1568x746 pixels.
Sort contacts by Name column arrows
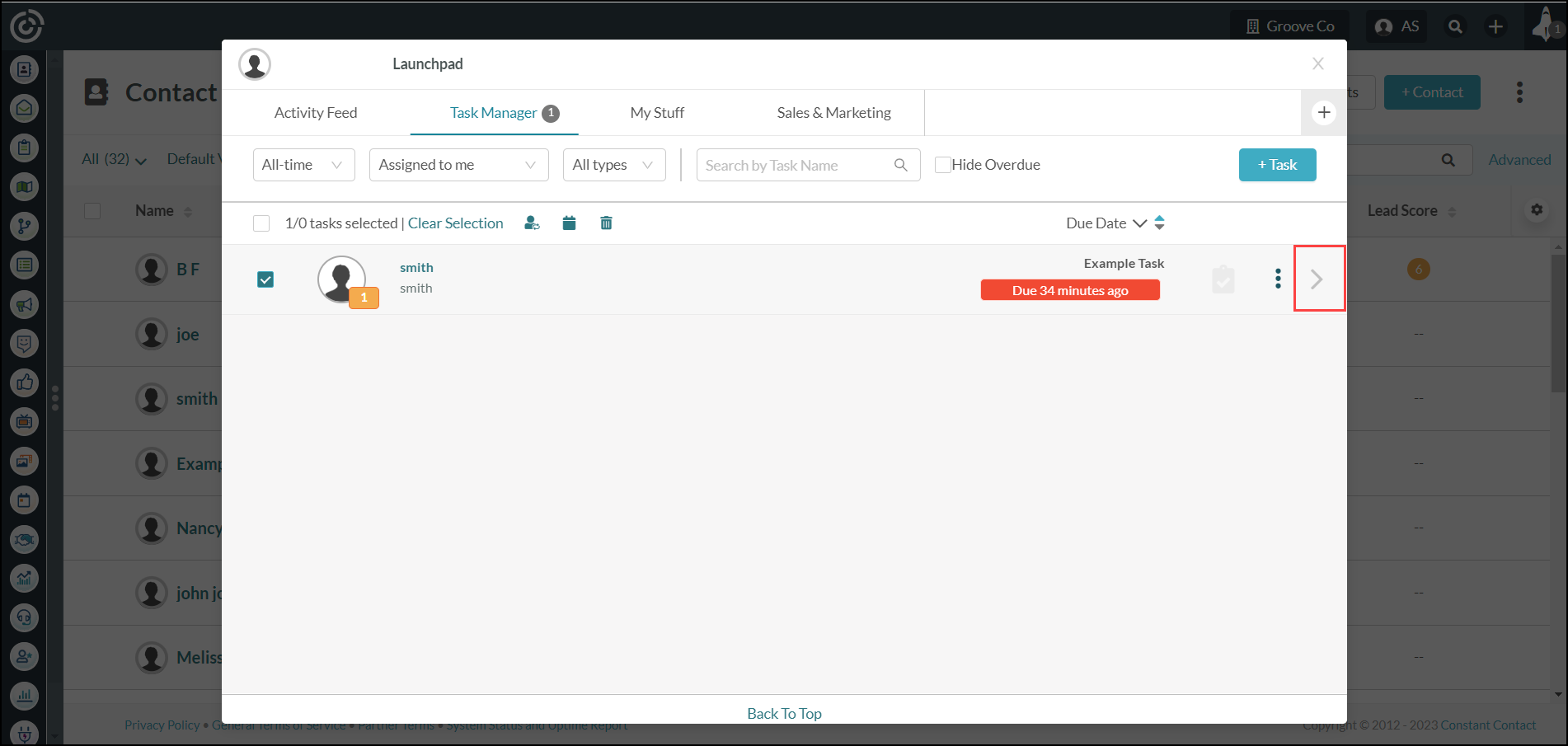(x=188, y=212)
